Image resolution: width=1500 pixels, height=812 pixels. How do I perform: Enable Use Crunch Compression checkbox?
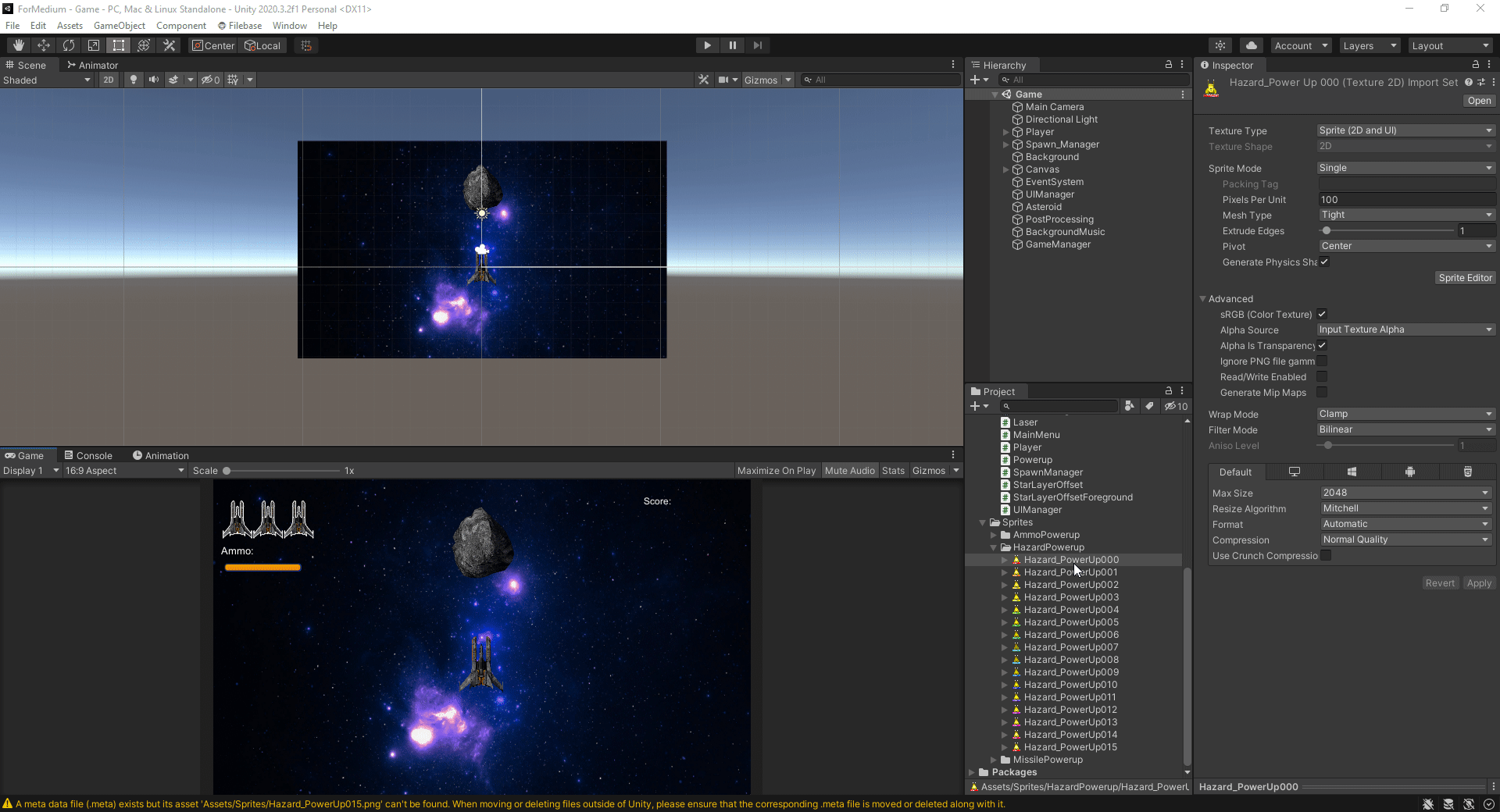click(1326, 555)
